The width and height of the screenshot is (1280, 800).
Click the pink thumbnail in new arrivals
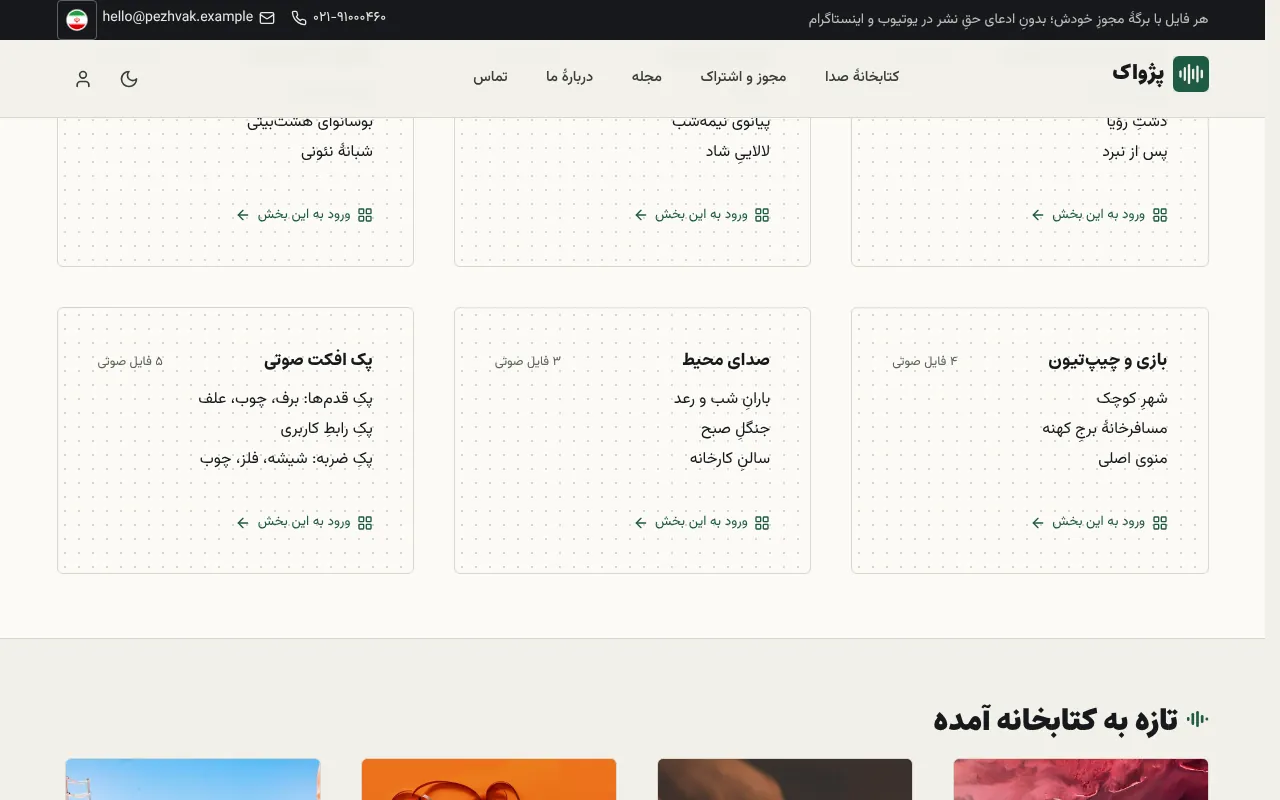(1081, 779)
